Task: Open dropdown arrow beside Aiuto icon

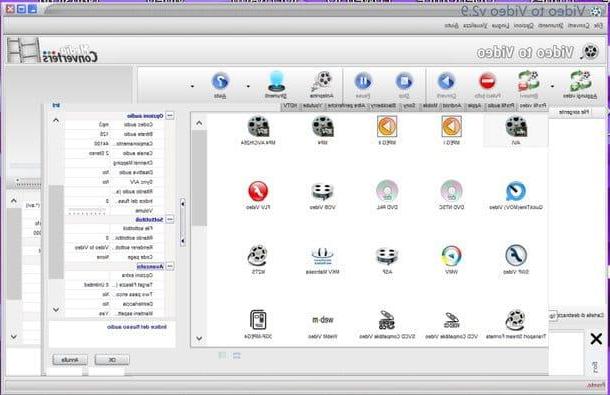Action: (x=192, y=86)
